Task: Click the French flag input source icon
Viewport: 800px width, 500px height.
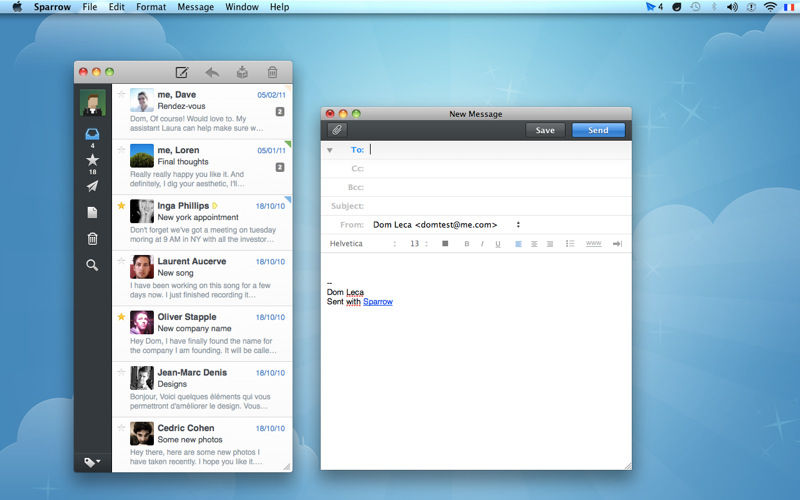Action: tap(789, 7)
